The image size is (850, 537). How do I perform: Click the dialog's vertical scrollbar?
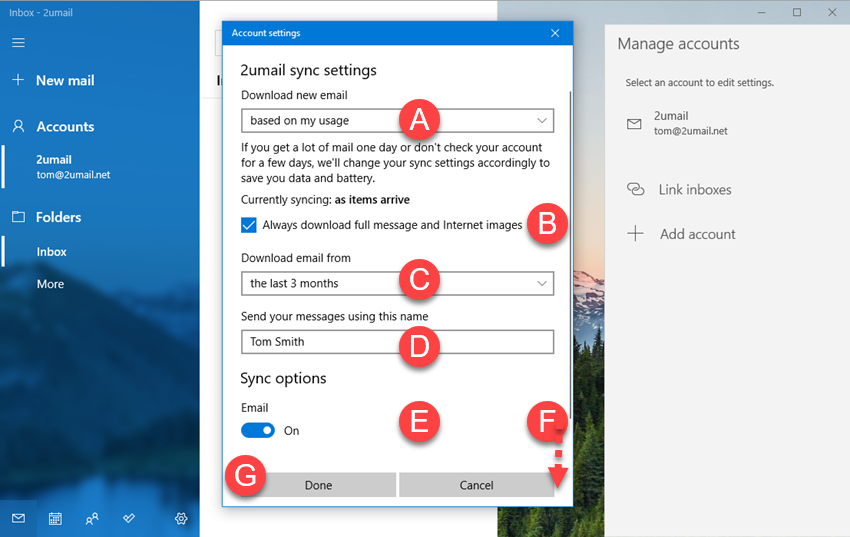tap(570, 255)
